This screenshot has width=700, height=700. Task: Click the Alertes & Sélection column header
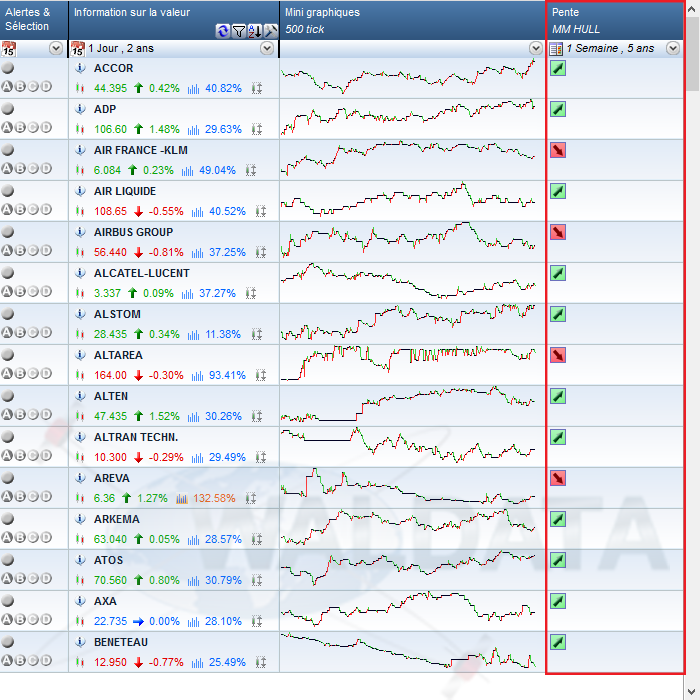tap(34, 20)
